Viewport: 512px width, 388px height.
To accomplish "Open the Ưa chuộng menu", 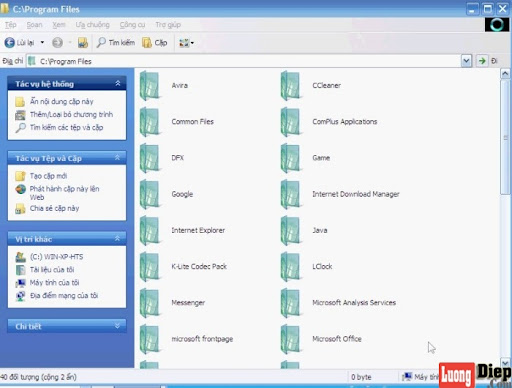I will [92, 25].
